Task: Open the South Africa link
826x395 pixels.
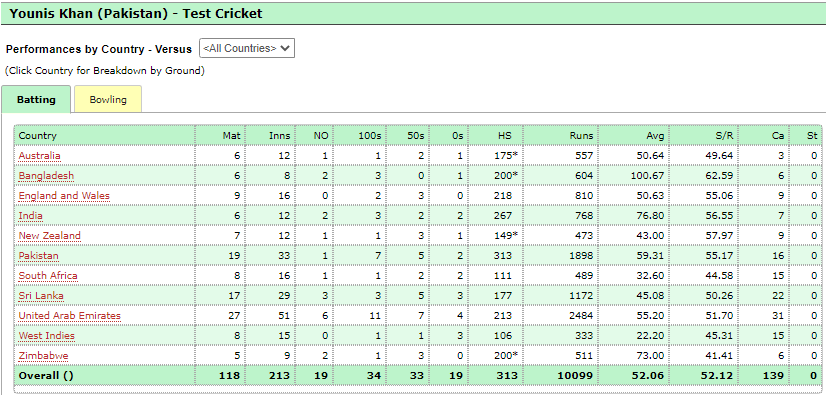Action: [48, 276]
